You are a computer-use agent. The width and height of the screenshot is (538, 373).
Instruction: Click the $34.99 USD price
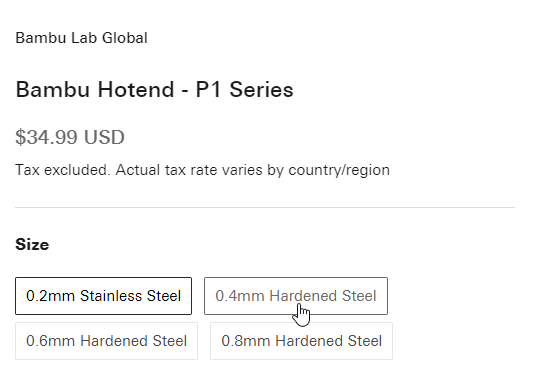70,137
